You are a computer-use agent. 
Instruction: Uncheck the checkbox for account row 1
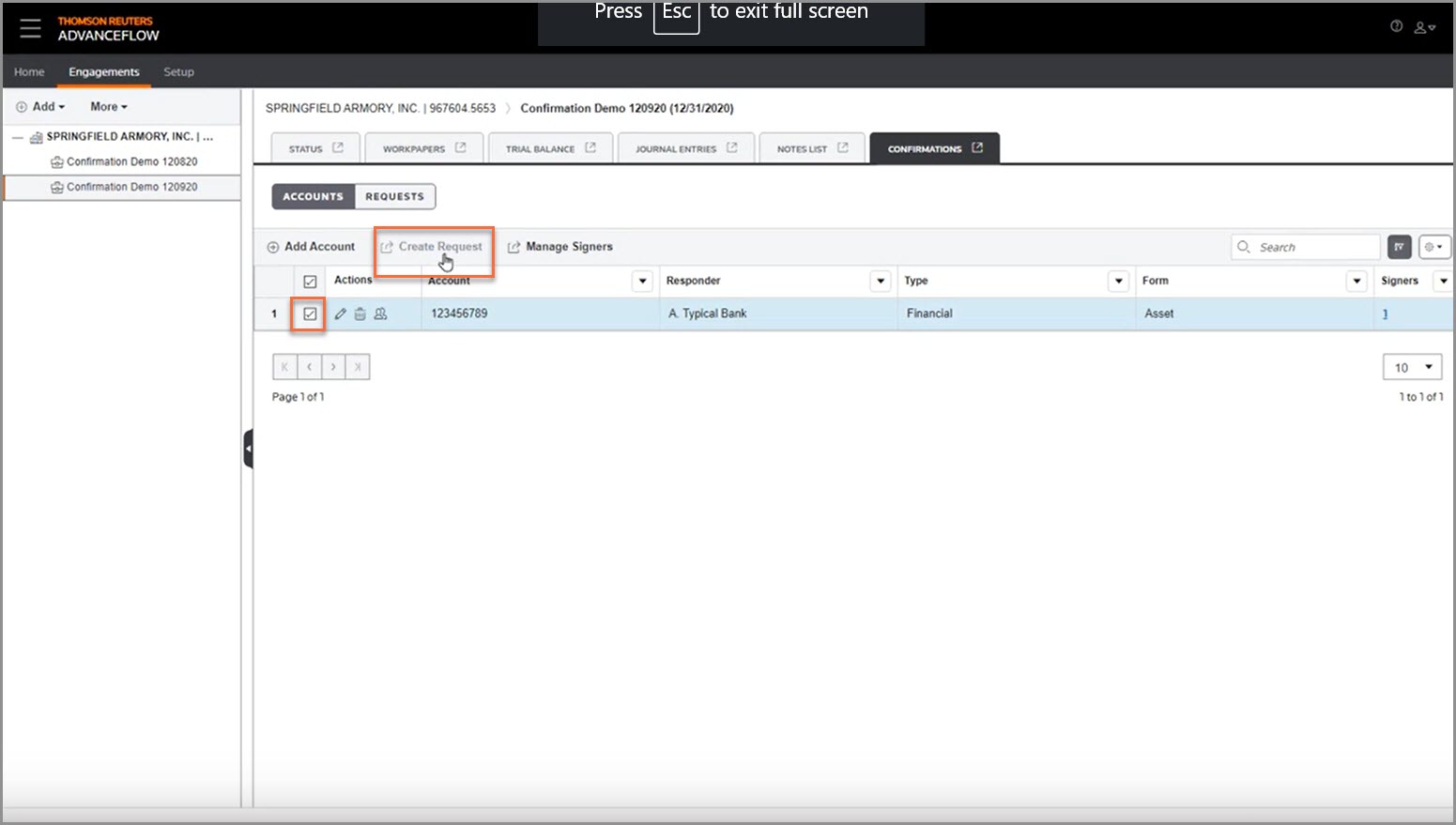click(x=308, y=313)
